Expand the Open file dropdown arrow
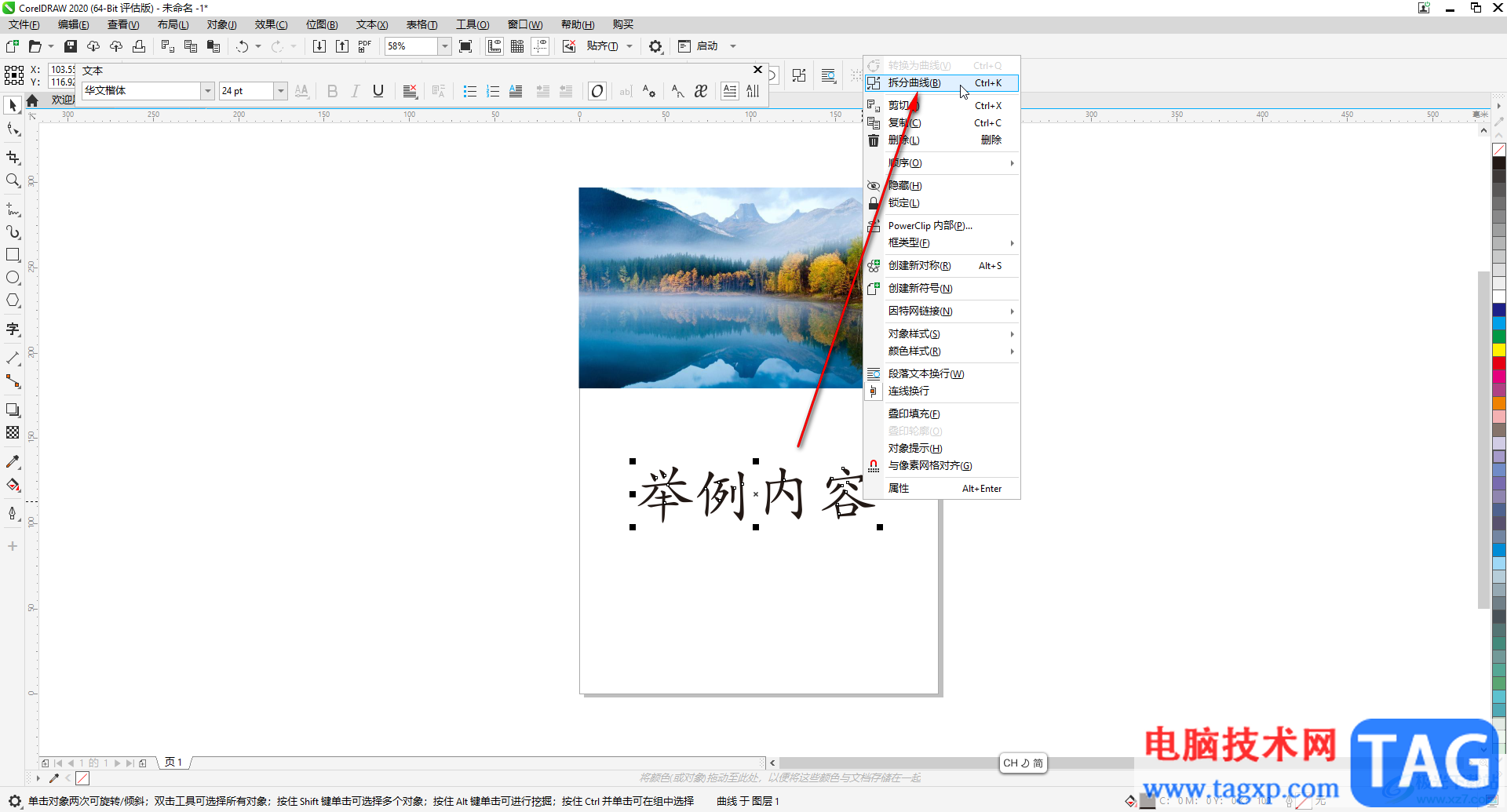Screen dimensions: 1507x812 pyautogui.click(x=51, y=46)
